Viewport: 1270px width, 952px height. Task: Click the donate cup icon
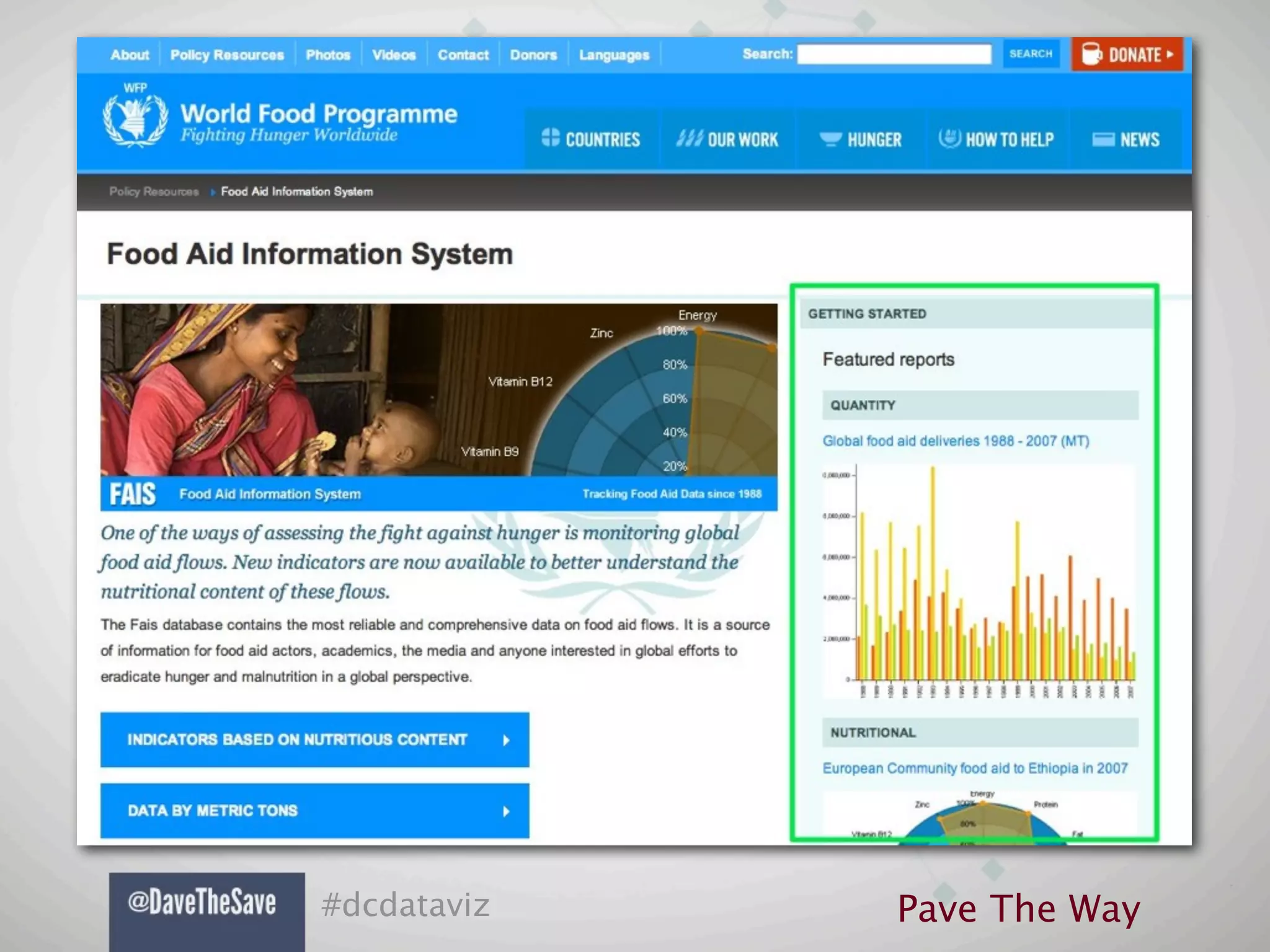(1091, 55)
